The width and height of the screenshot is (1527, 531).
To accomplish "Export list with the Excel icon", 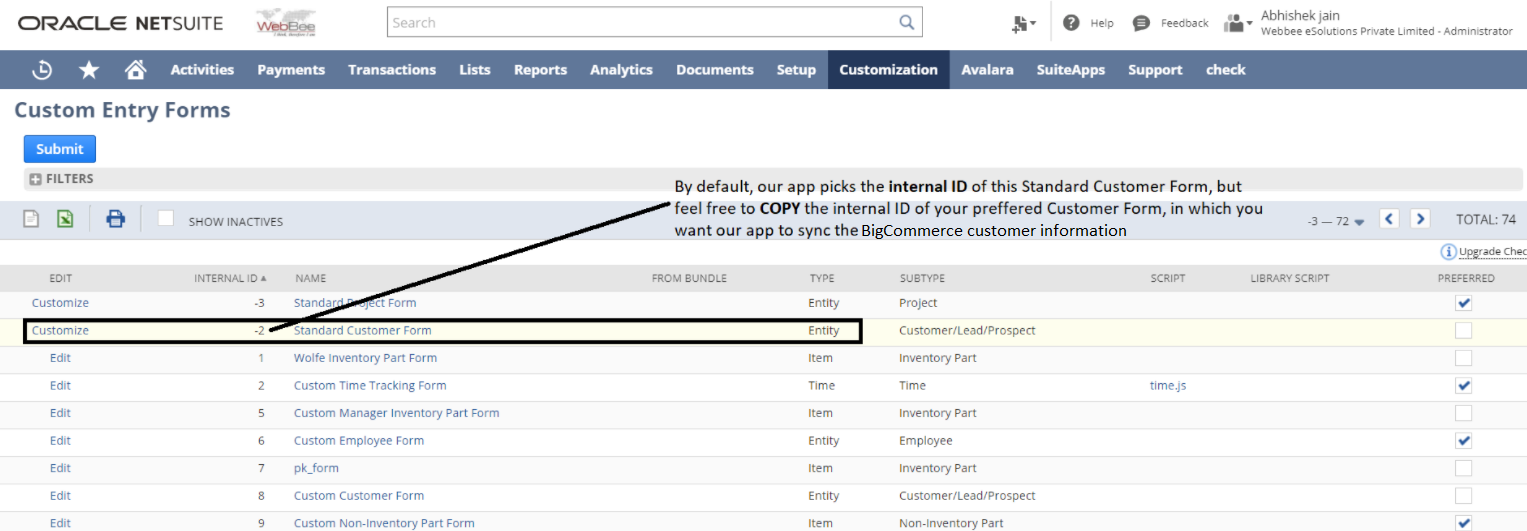I will [65, 219].
